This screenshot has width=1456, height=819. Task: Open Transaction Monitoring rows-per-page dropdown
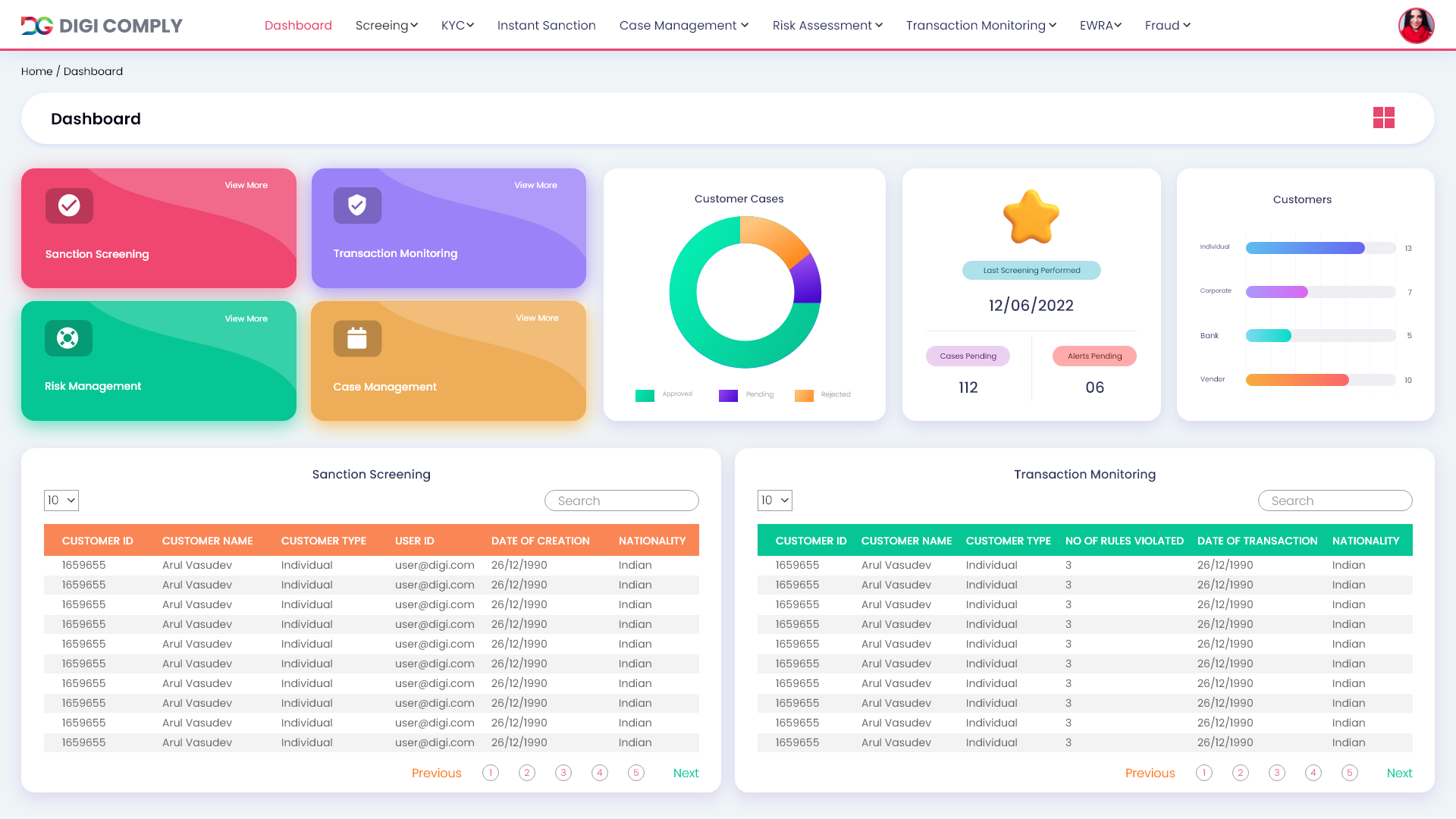pyautogui.click(x=774, y=500)
